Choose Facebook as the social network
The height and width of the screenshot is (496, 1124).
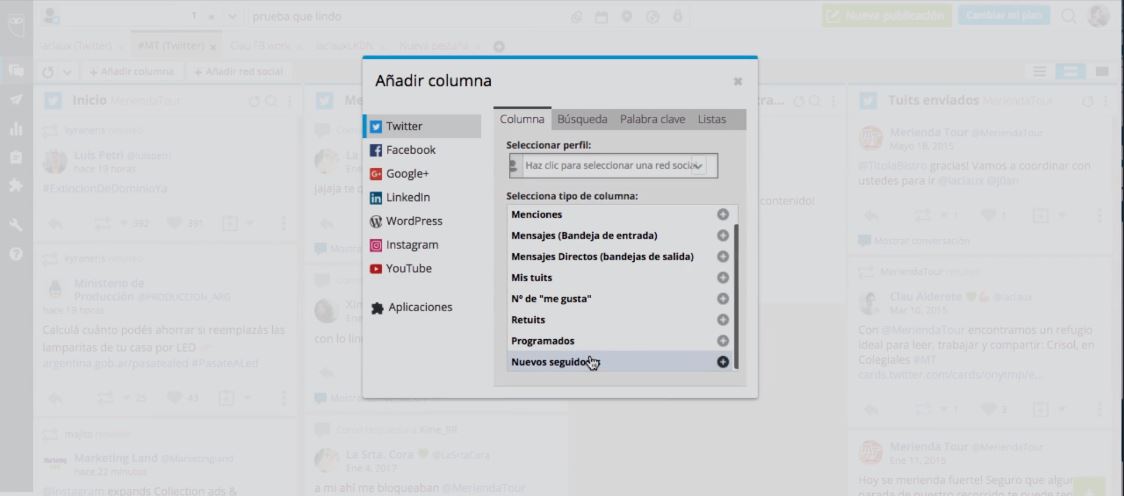click(410, 150)
